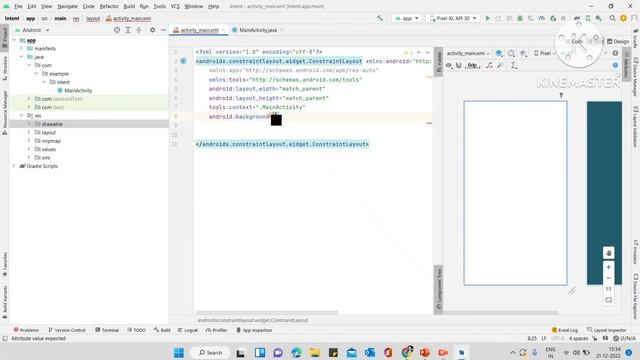
Task: Switch to MainActivity.java tab
Action: [x=258, y=30]
